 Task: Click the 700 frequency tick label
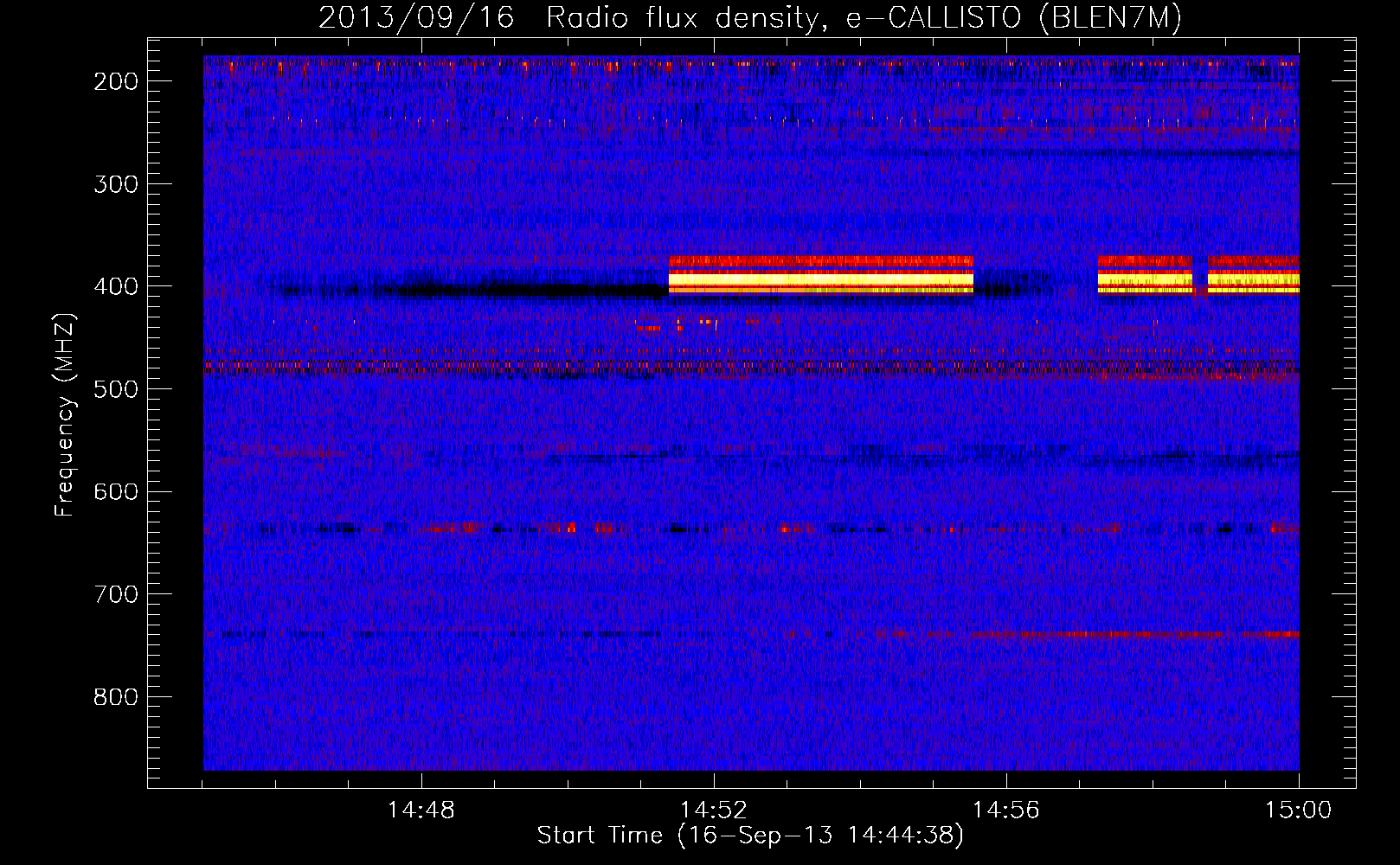pos(115,594)
